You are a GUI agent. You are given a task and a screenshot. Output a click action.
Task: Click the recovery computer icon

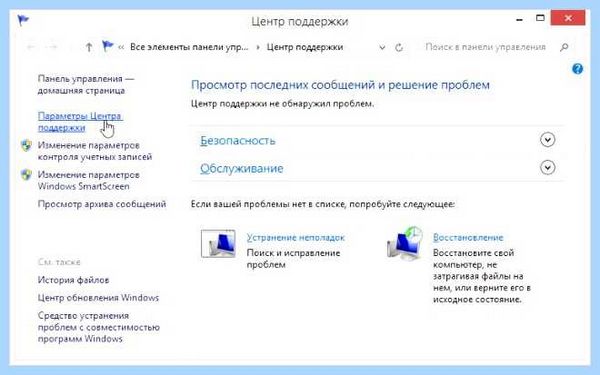pyautogui.click(x=404, y=243)
